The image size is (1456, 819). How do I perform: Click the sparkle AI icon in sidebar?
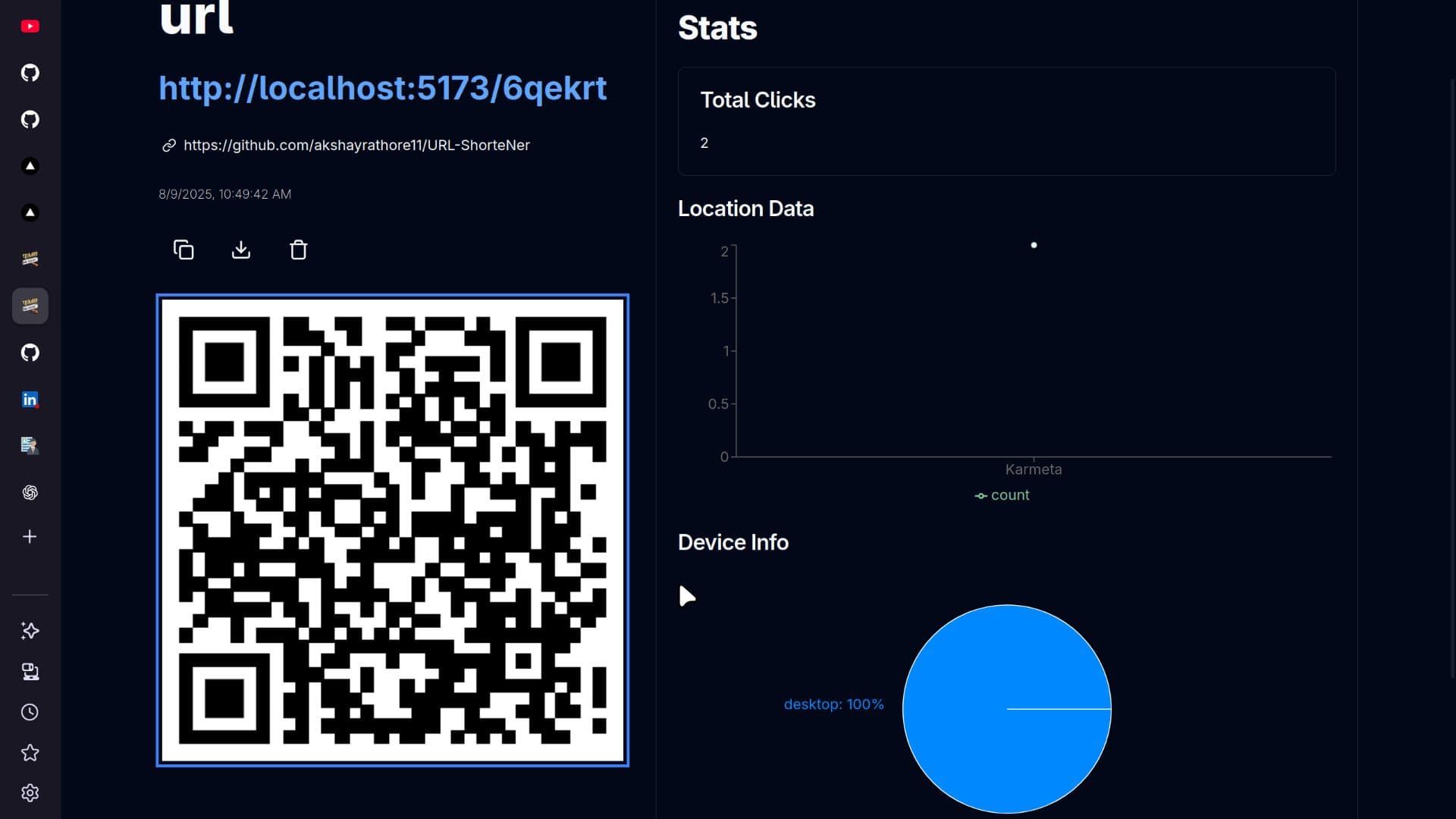point(30,631)
